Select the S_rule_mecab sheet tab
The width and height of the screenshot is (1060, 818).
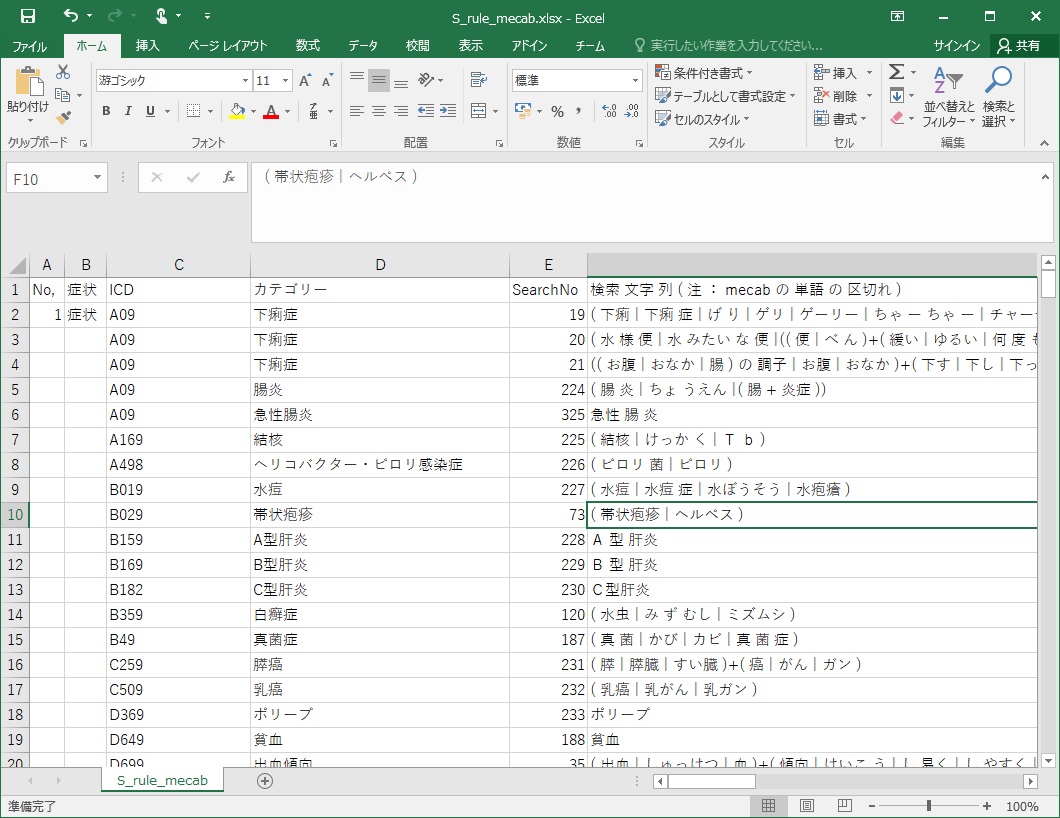point(162,781)
